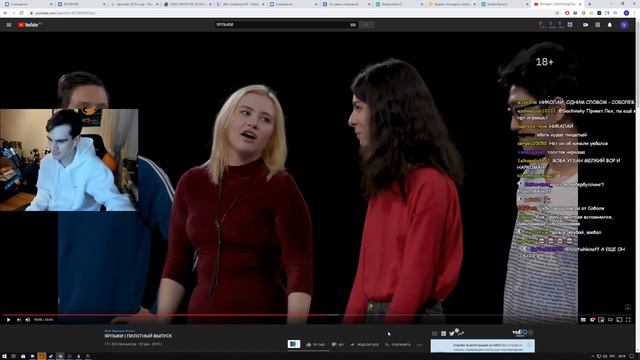Mute the video volume speaker icon
This screenshot has width=640, height=360.
click(28, 320)
